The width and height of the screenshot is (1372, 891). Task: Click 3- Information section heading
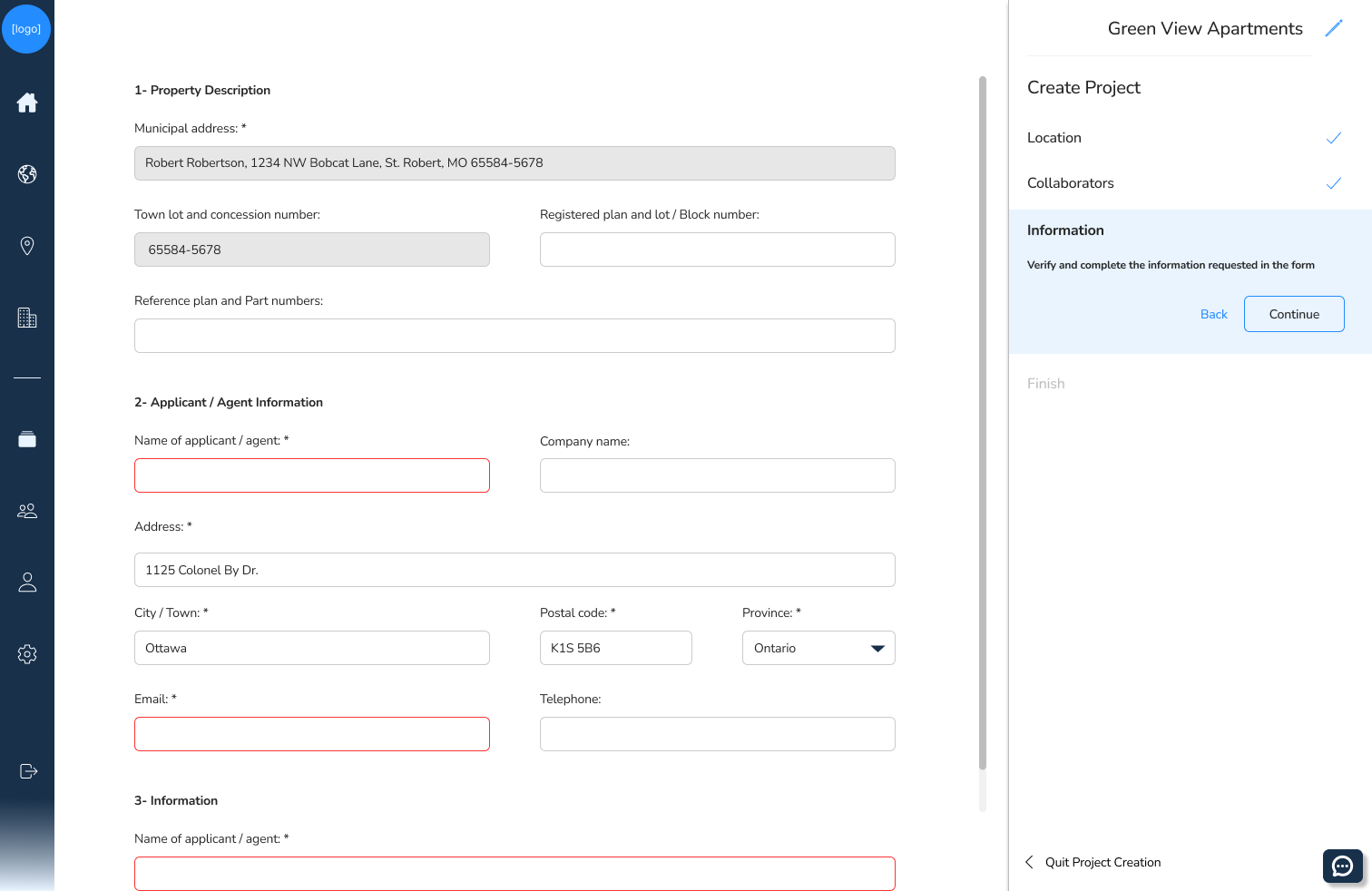point(176,800)
